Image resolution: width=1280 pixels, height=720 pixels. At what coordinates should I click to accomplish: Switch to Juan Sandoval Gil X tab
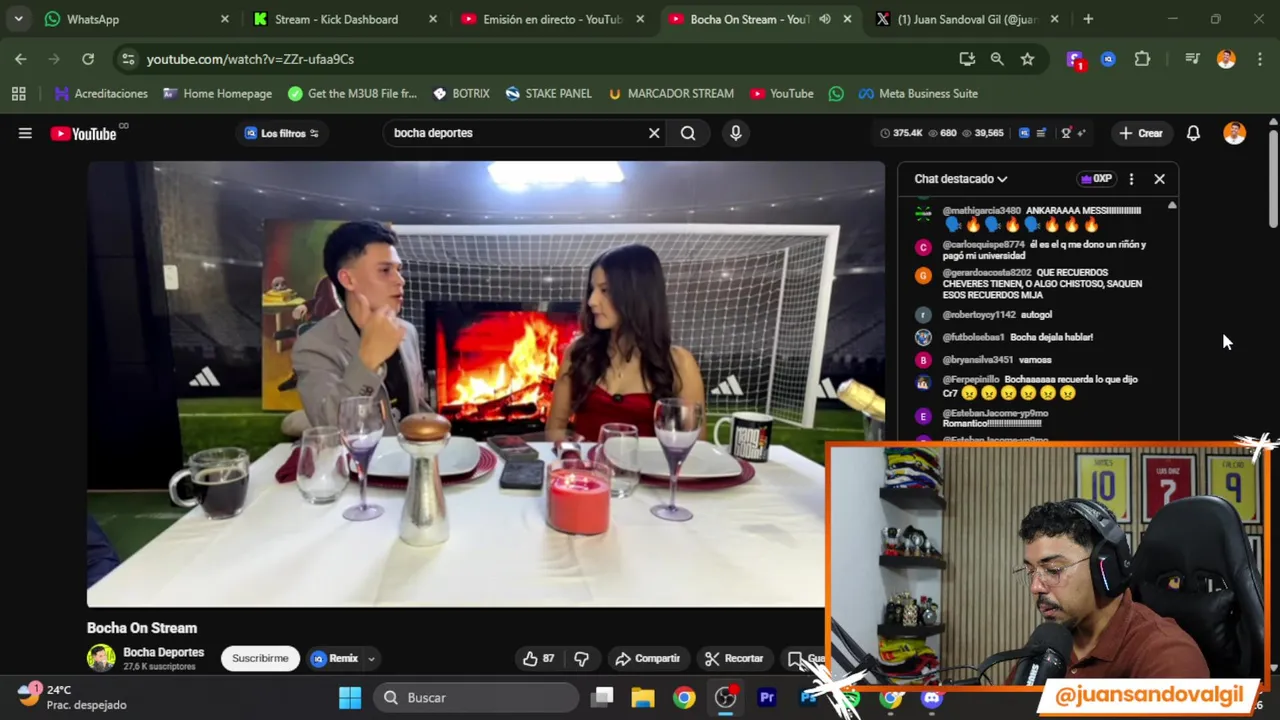click(x=968, y=19)
